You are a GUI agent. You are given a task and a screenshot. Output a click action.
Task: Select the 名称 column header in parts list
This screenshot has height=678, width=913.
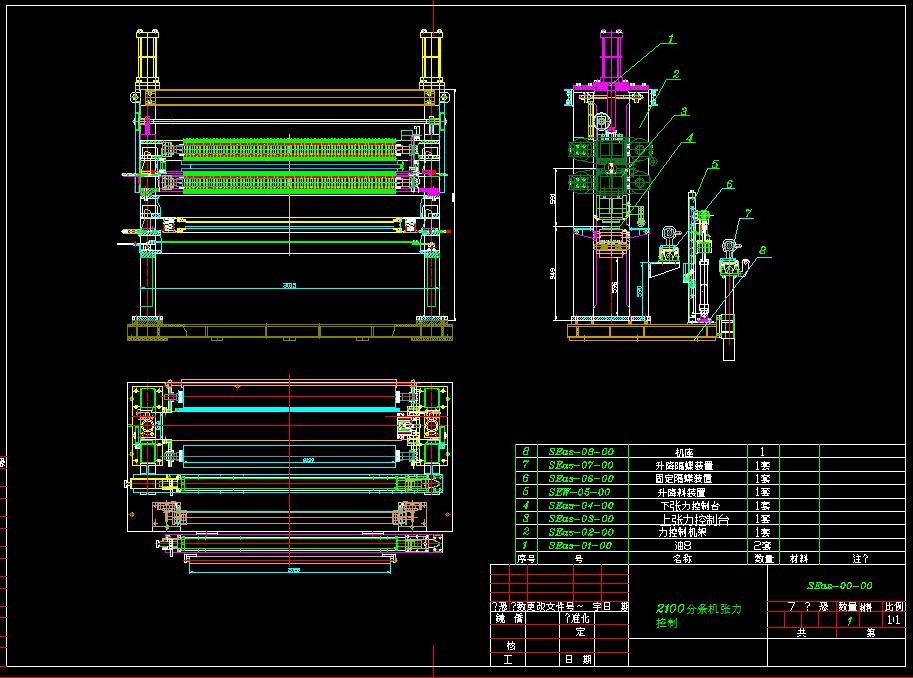(682, 559)
